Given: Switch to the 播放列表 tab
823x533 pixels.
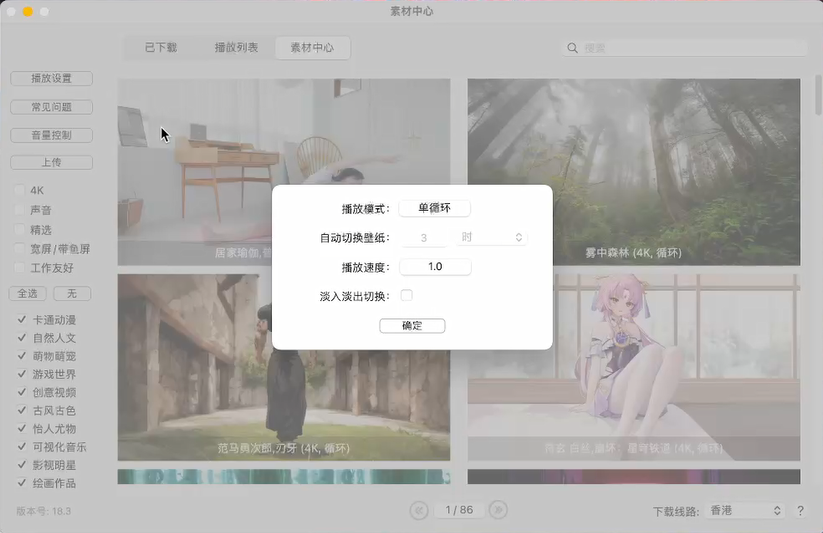Looking at the screenshot, I should [236, 47].
